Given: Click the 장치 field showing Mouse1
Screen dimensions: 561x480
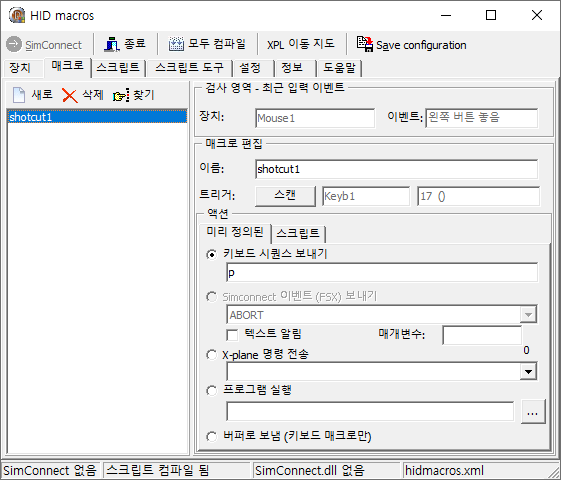Looking at the screenshot, I should pyautogui.click(x=315, y=118).
